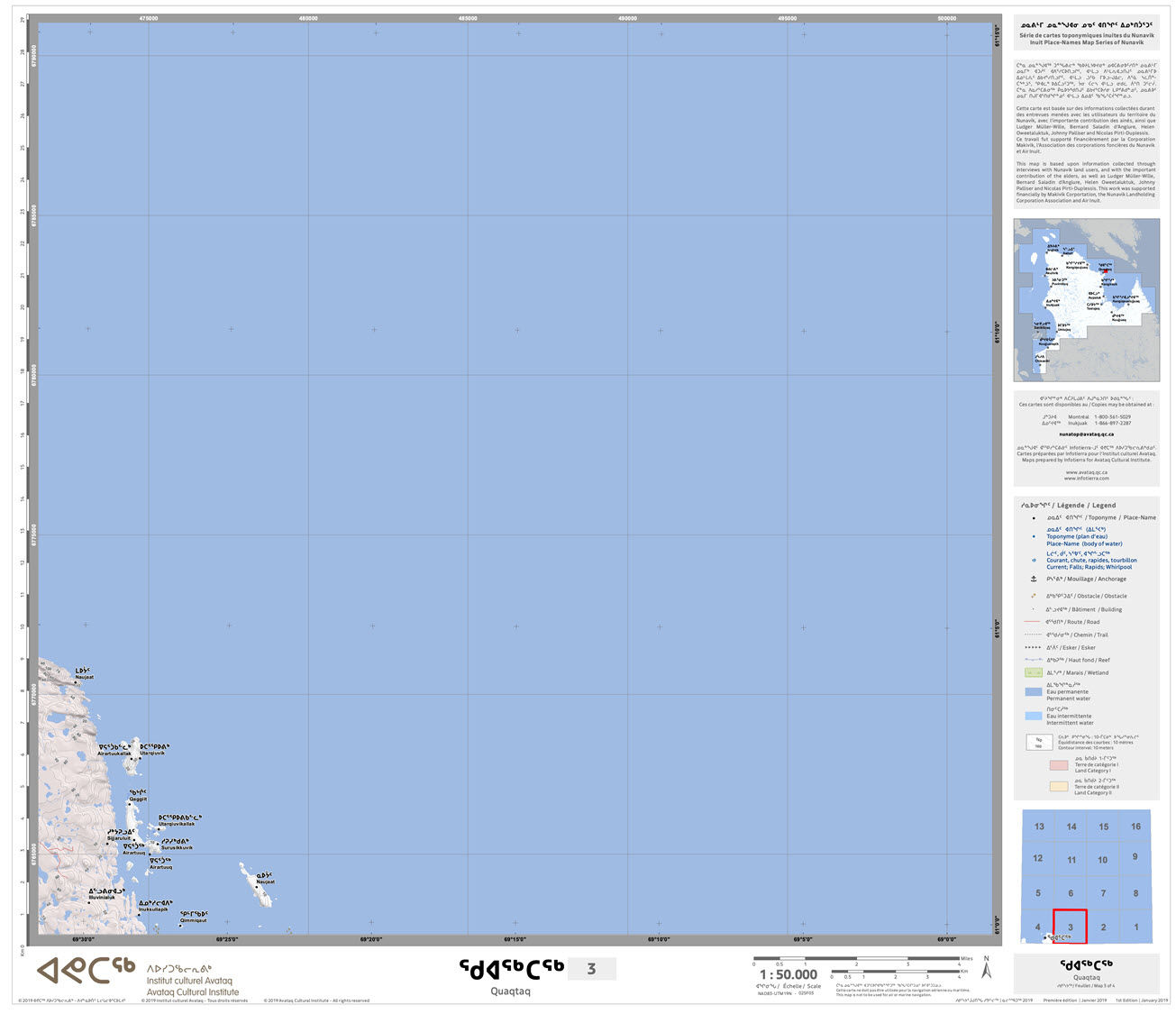Click the Land Category II yellow swatch
1176x1014 pixels.
tap(1059, 787)
